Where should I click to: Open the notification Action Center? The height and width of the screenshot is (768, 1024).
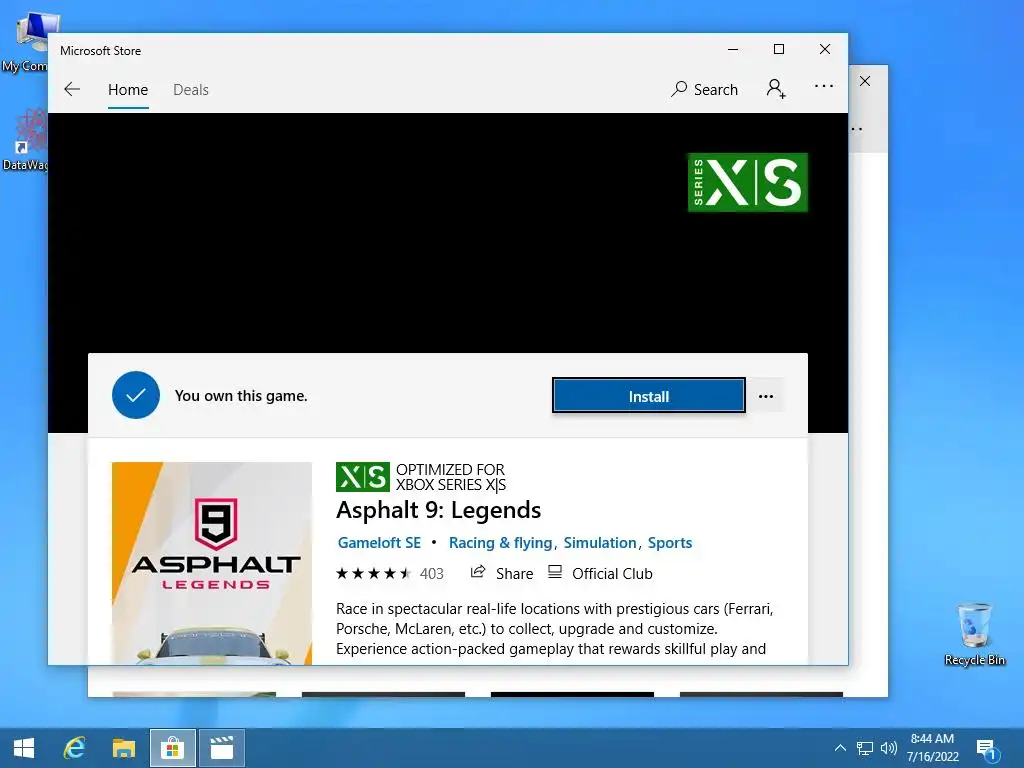pyautogui.click(x=986, y=749)
